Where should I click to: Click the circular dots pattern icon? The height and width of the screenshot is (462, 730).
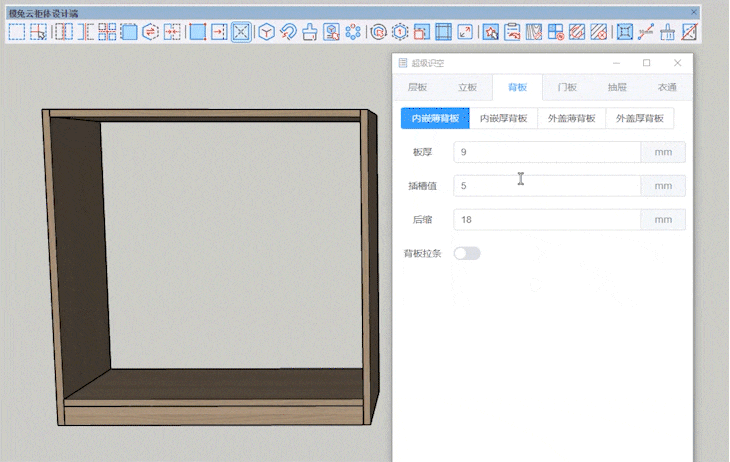tap(353, 32)
